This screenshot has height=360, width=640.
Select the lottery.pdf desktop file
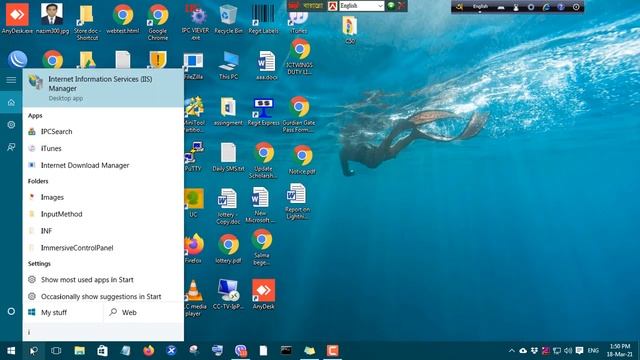click(228, 249)
